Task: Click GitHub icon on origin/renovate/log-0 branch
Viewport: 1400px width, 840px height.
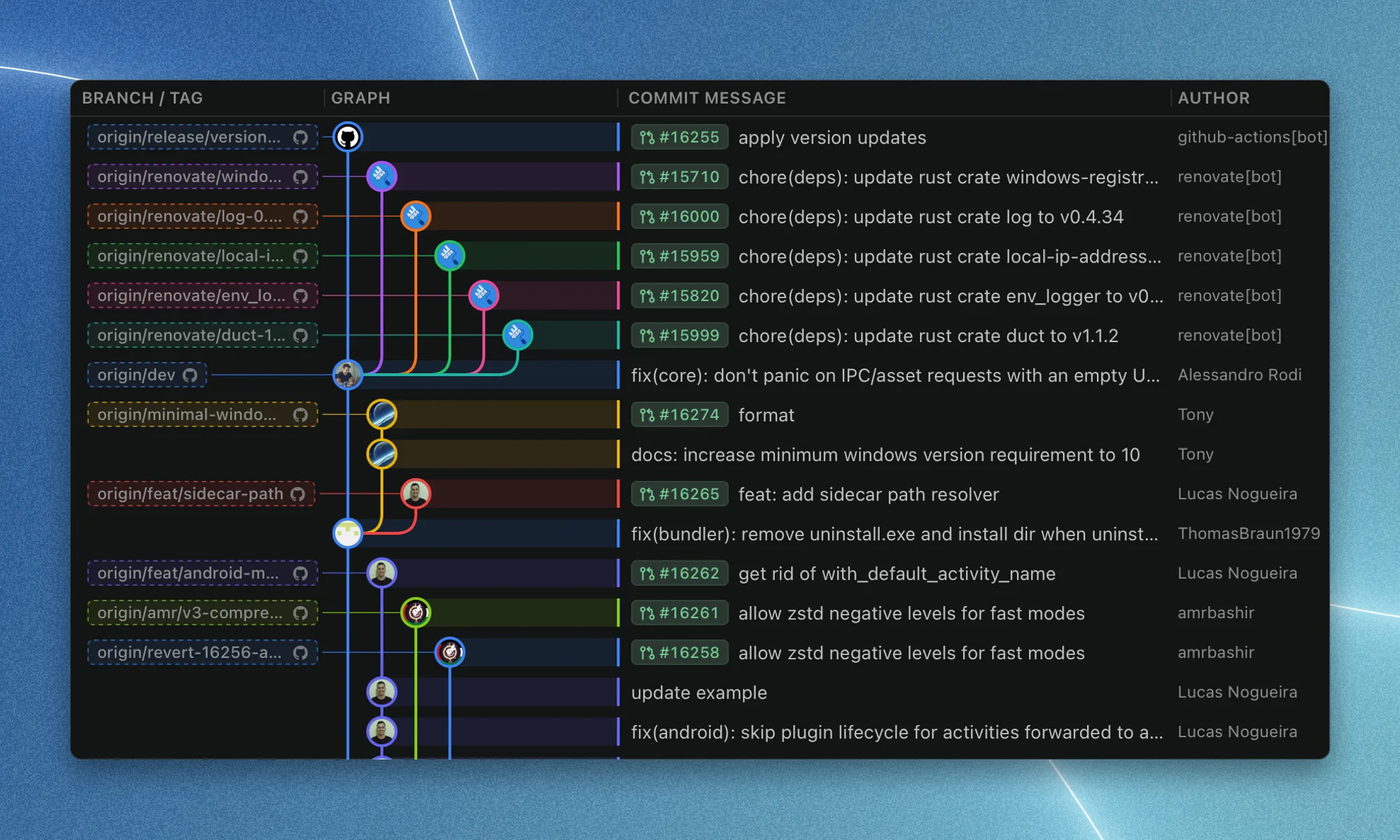Action: coord(300,216)
